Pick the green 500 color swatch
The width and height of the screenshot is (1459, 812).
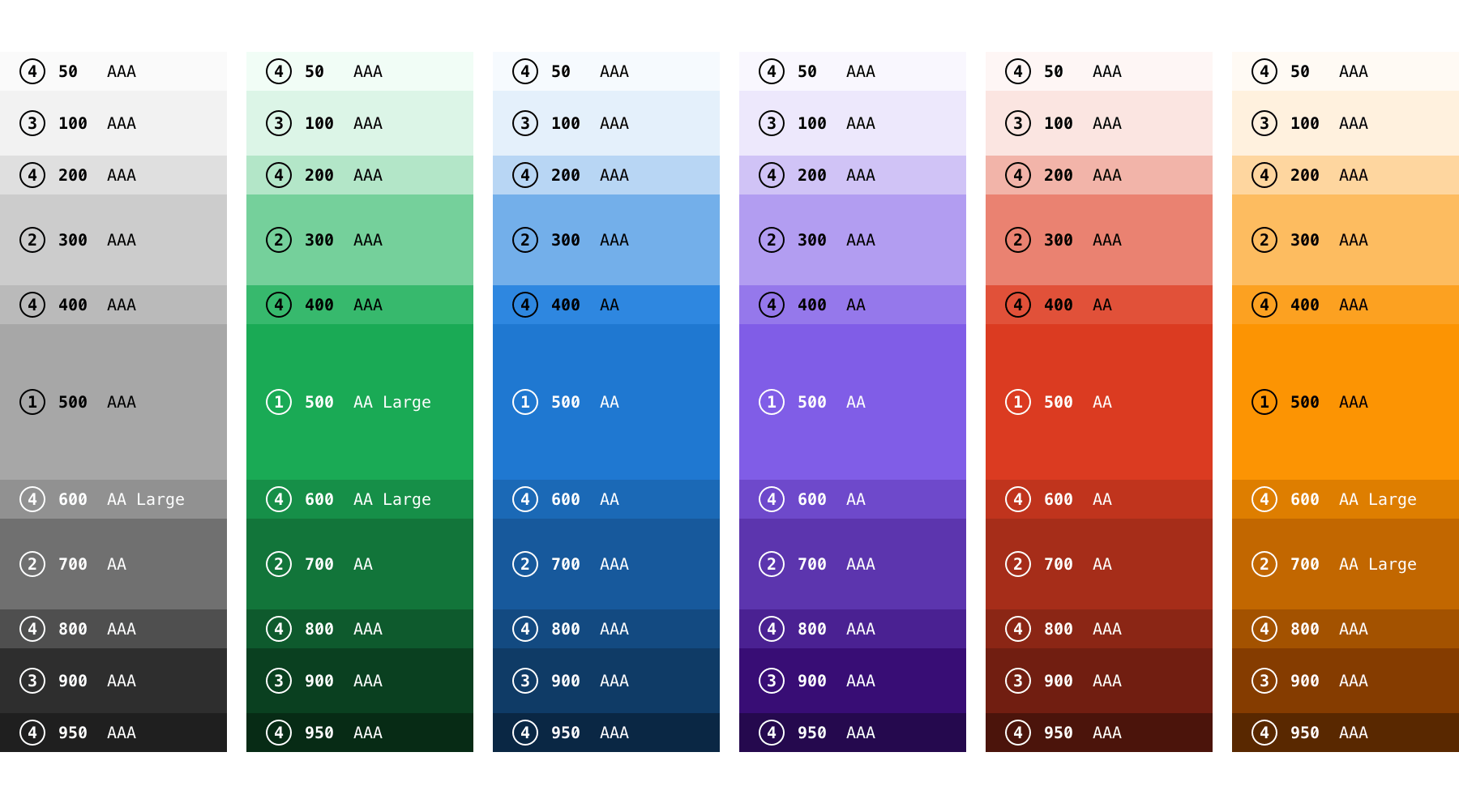tap(360, 402)
